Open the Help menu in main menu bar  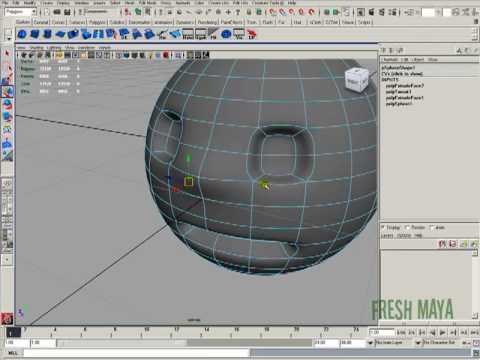coord(292,3)
